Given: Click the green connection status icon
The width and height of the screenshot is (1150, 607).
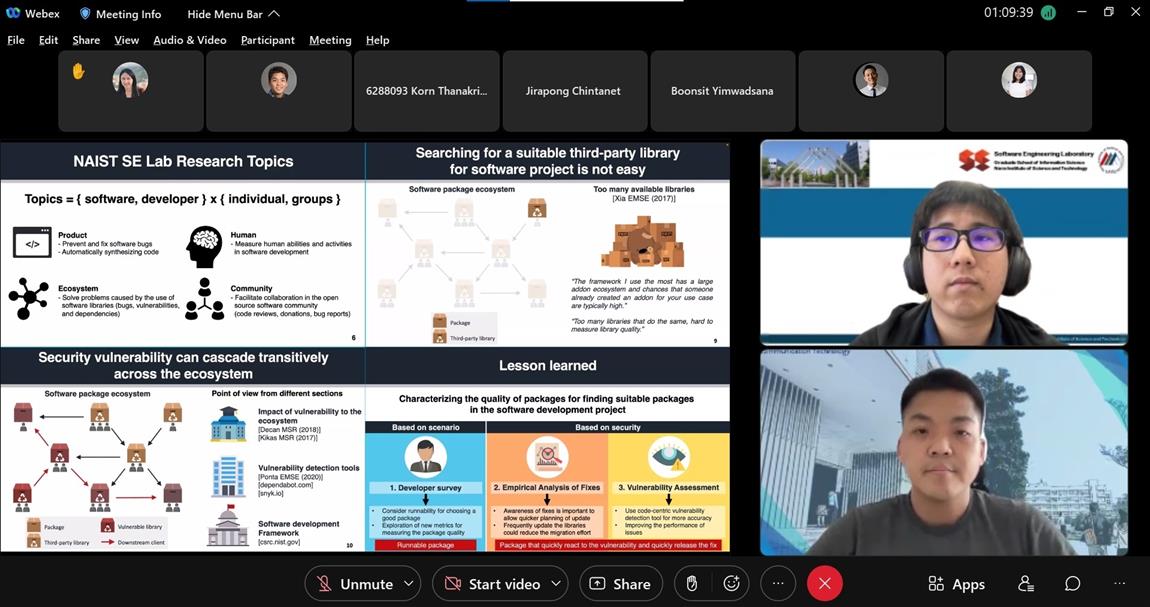Looking at the screenshot, I should pyautogui.click(x=1048, y=13).
